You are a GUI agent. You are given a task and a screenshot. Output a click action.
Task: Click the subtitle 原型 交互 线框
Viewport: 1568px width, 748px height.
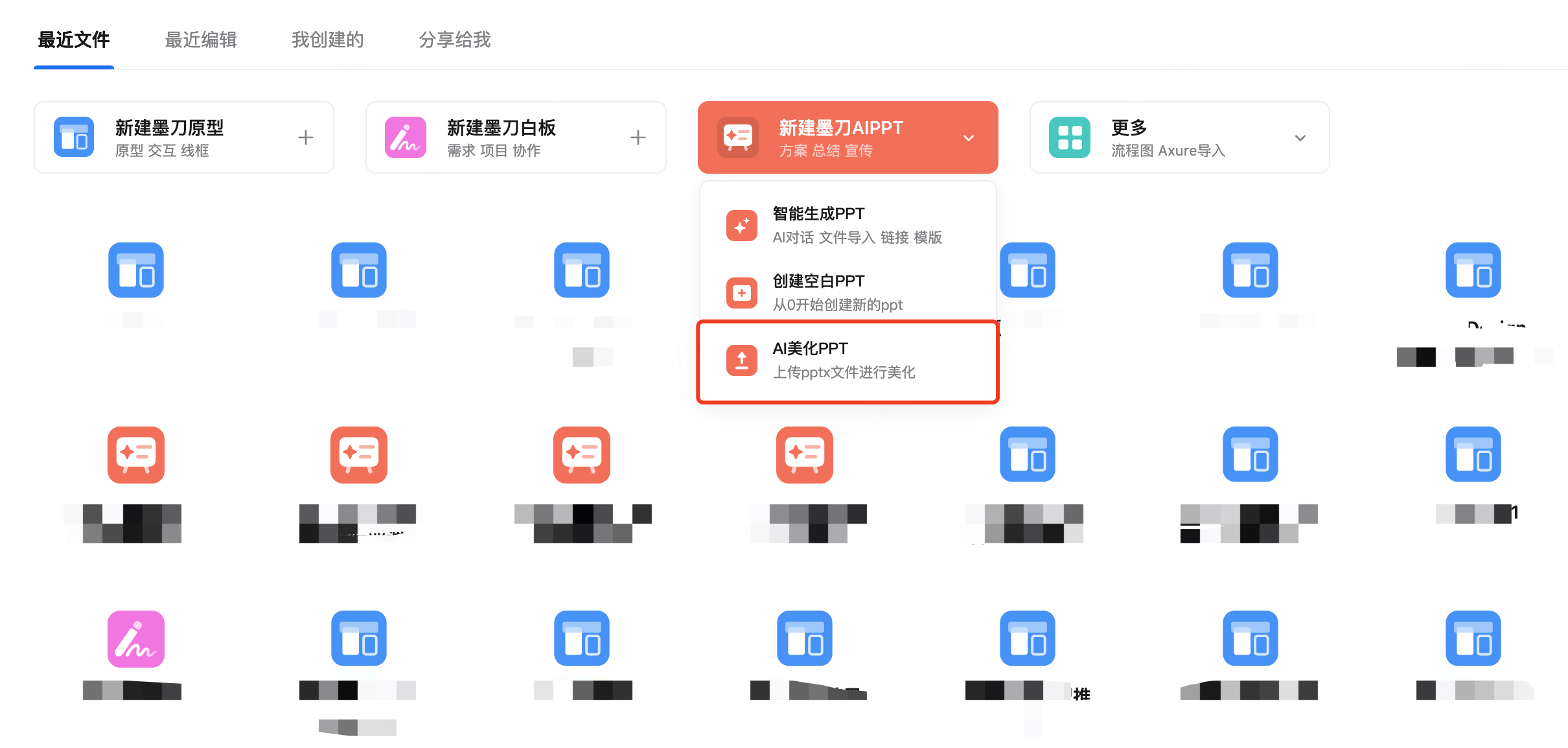(x=162, y=150)
